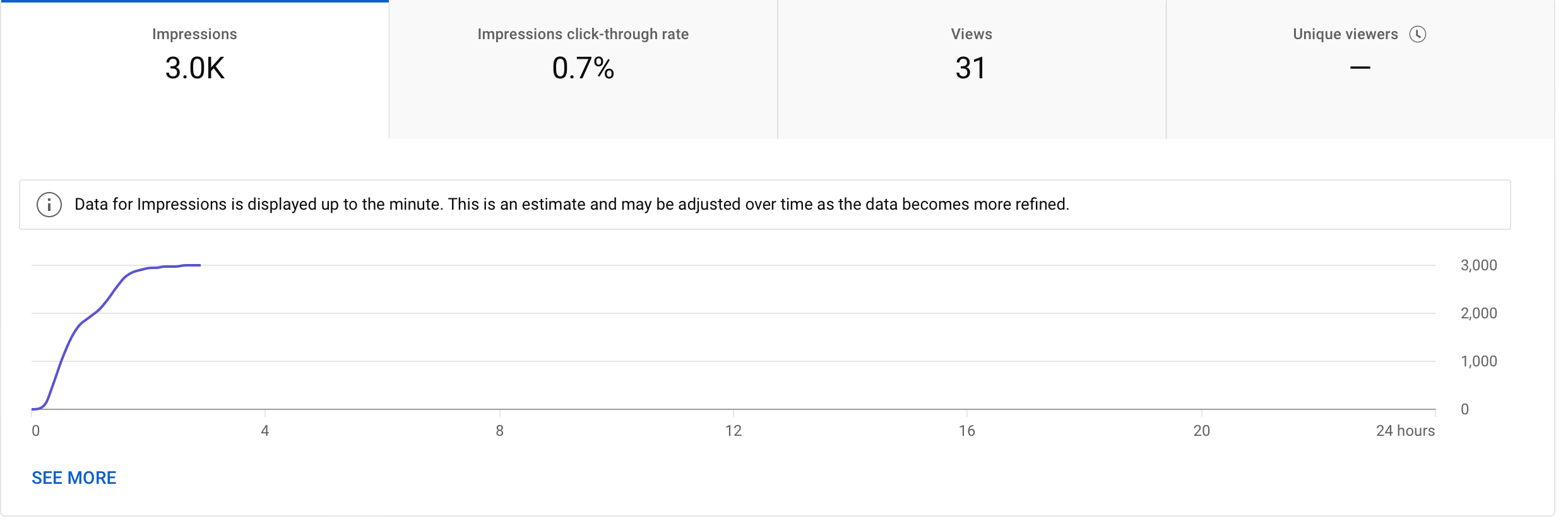Image resolution: width=1568 pixels, height=523 pixels.
Task: Click the 16 hour axis marker
Action: tap(966, 431)
